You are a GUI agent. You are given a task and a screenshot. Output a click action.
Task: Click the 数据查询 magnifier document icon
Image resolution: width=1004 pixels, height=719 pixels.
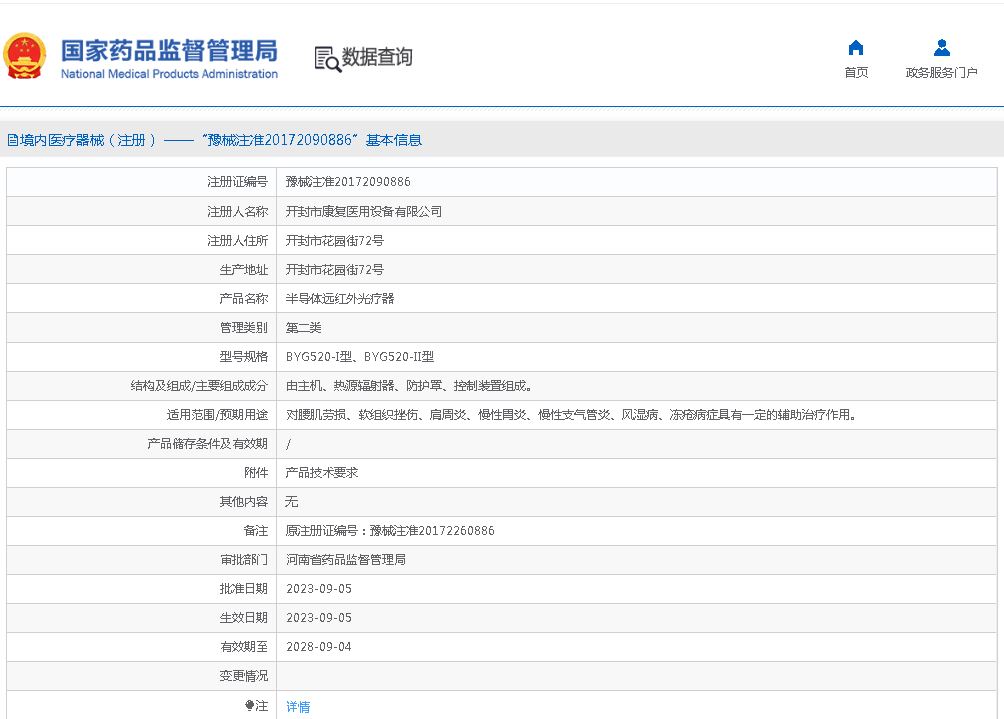pos(327,58)
